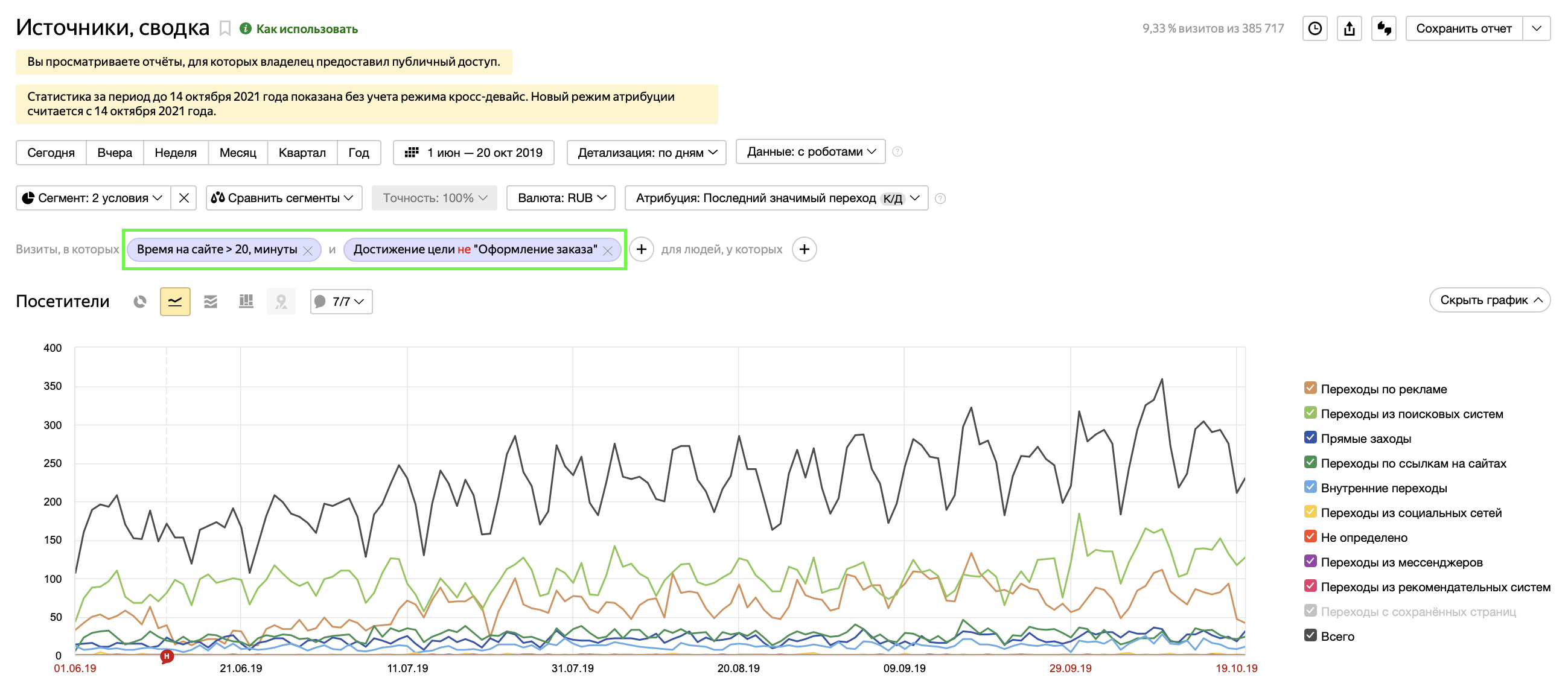Image resolution: width=1568 pixels, height=689 pixels.
Task: Click 'Сохранить отчет' button
Action: (1464, 28)
